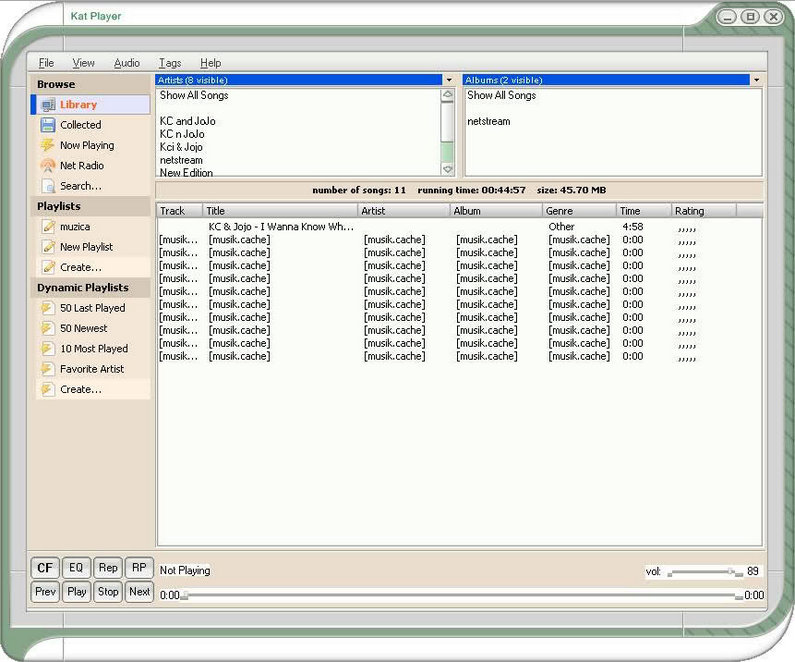
Task: Open the Audio menu
Action: 127,63
